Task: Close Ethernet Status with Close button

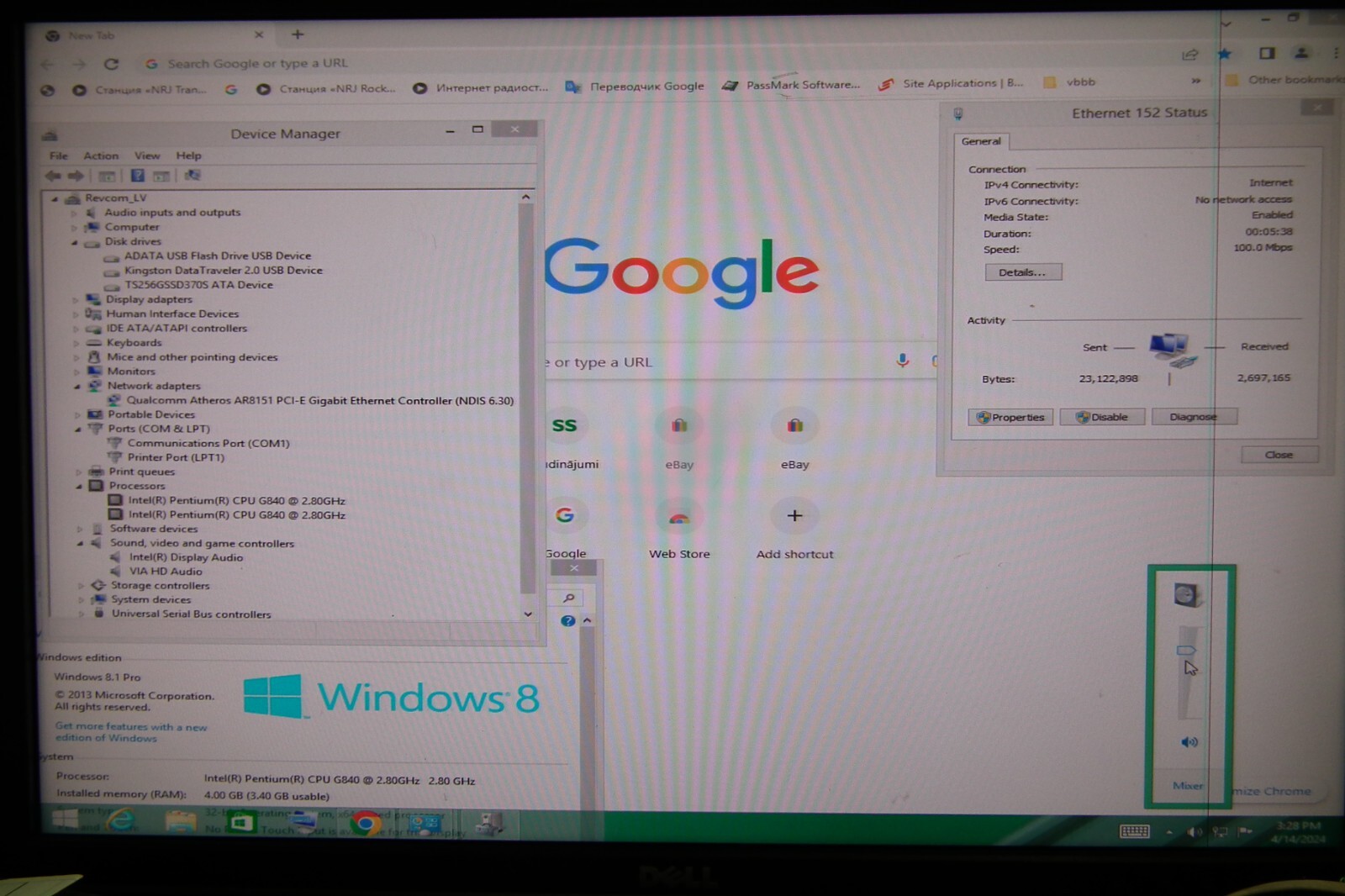Action: [x=1279, y=455]
